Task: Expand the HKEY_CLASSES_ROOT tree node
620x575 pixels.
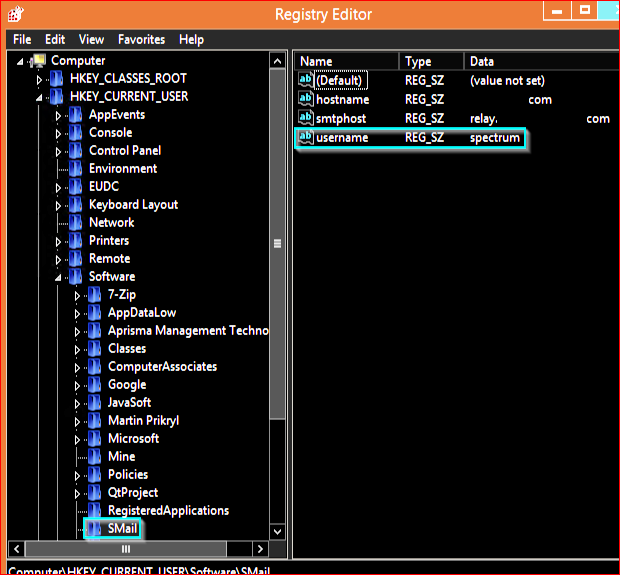Action: point(41,79)
